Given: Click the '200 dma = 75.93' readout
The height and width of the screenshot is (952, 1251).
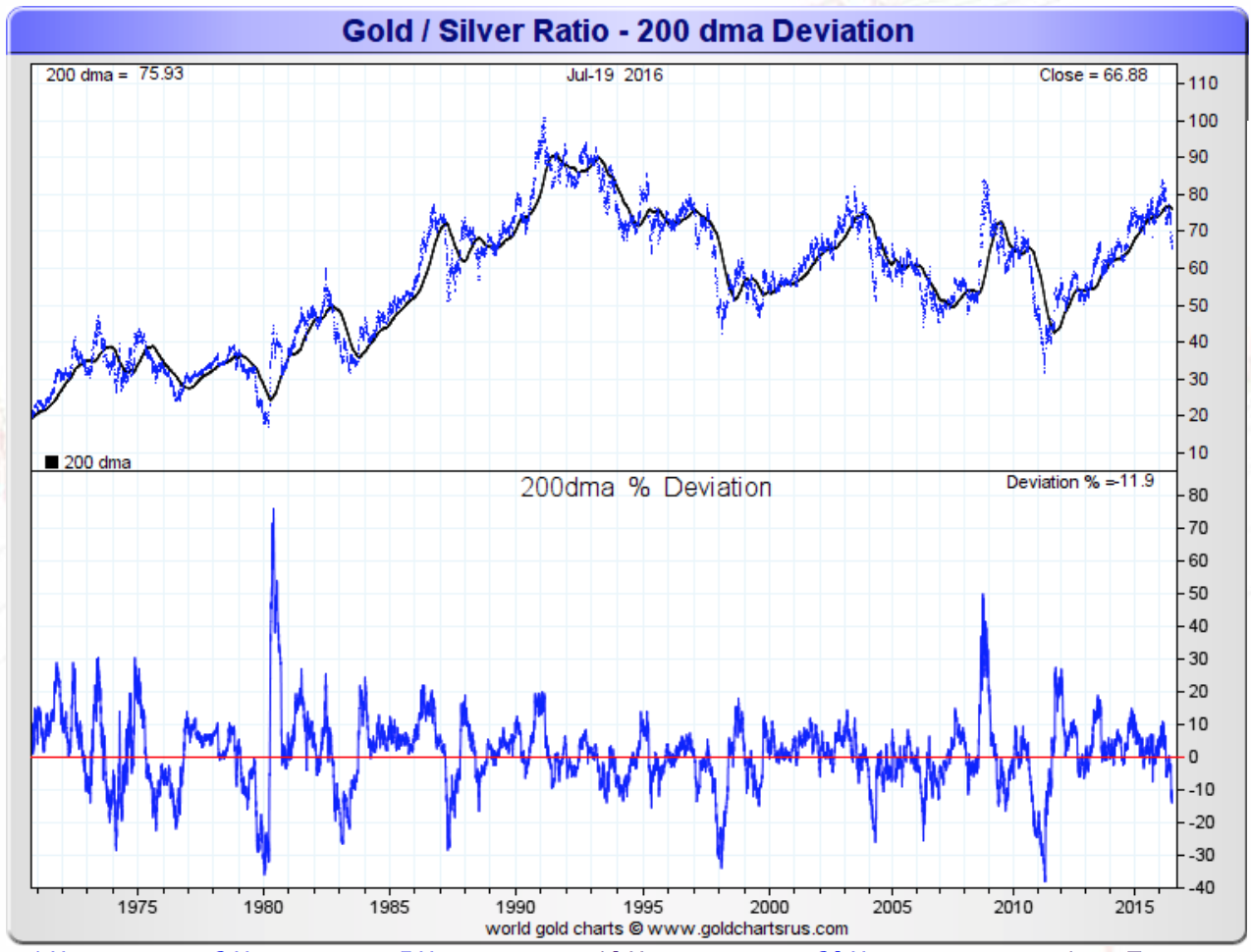Looking at the screenshot, I should [114, 74].
